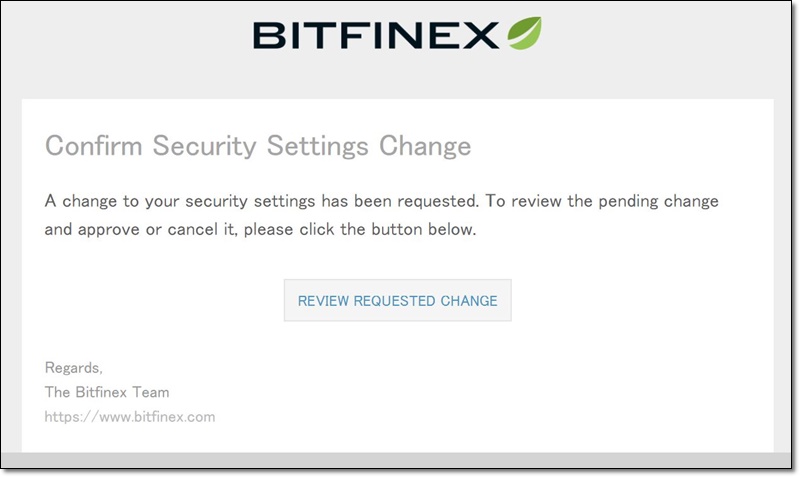Follow the https://www.bitfinex.com link
The width and height of the screenshot is (800, 477).
[130, 417]
